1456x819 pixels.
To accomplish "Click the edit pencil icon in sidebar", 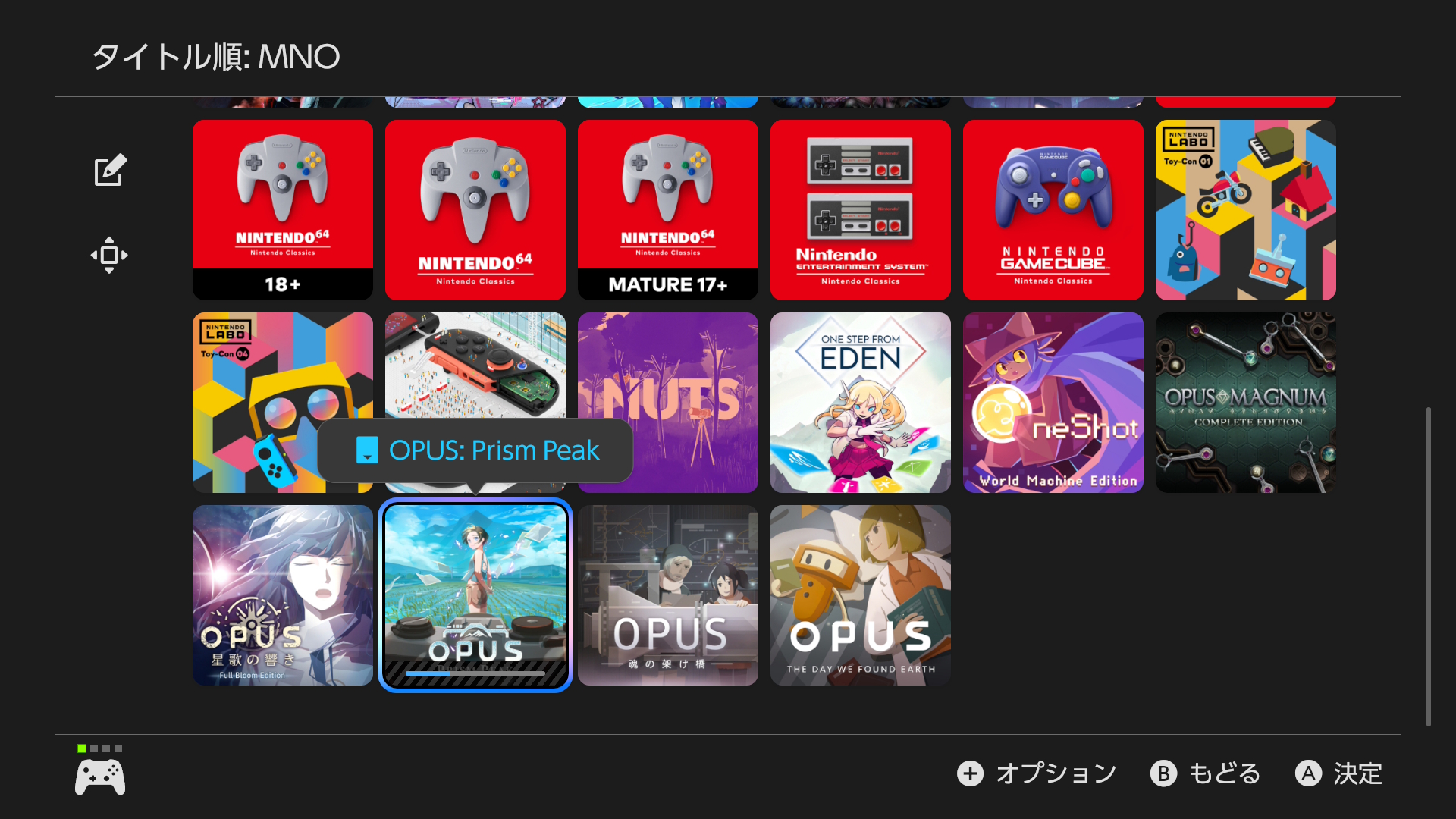I will pyautogui.click(x=110, y=170).
